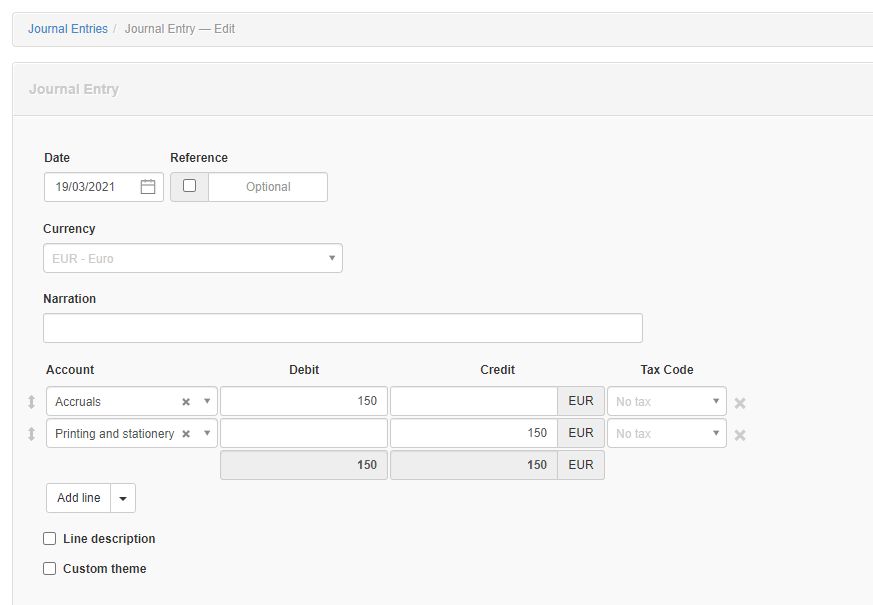The width and height of the screenshot is (873, 605).
Task: Grab the reorder handle for Accruals line
Action: (31, 402)
